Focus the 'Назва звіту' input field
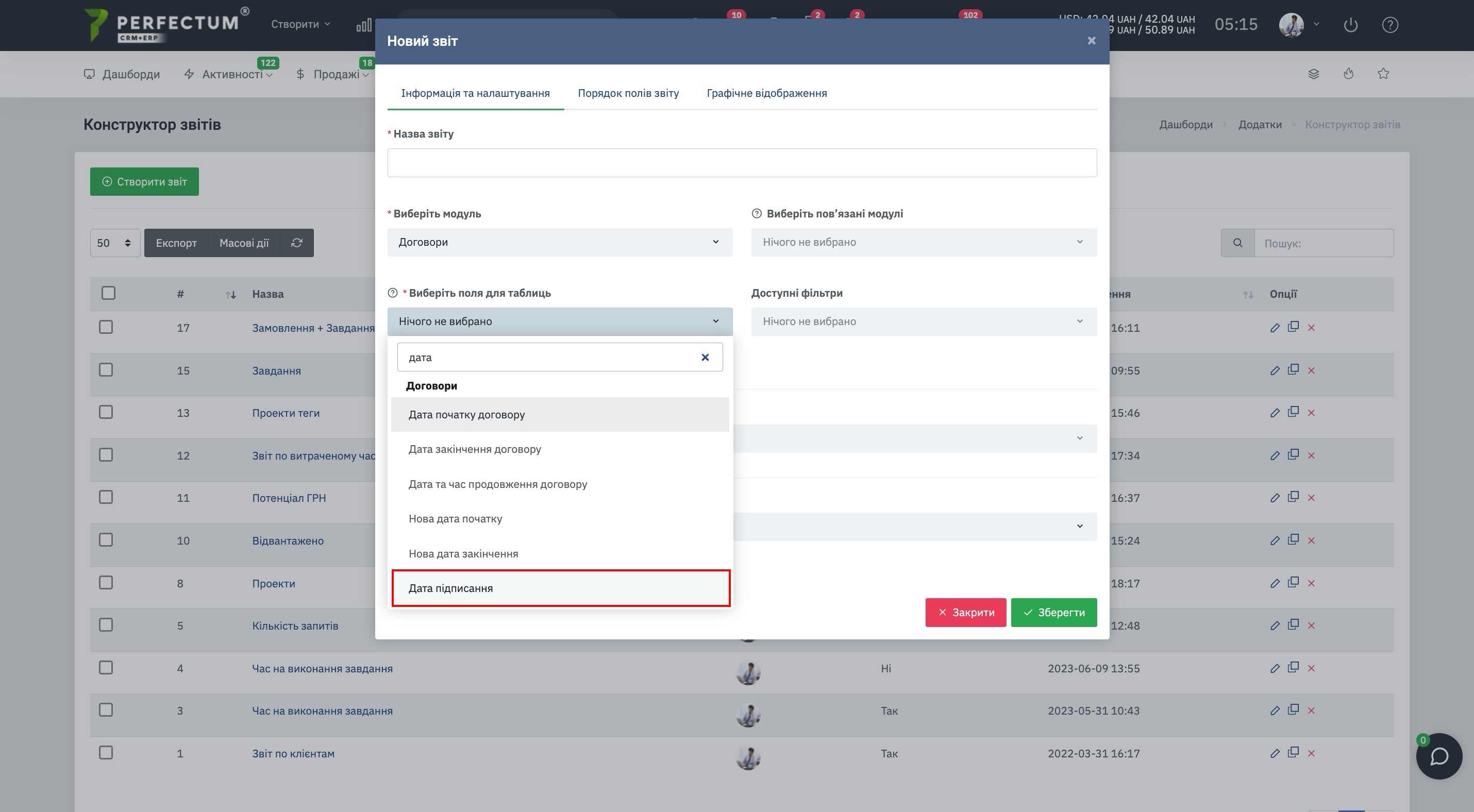Viewport: 1474px width, 812px height. pyautogui.click(x=742, y=163)
